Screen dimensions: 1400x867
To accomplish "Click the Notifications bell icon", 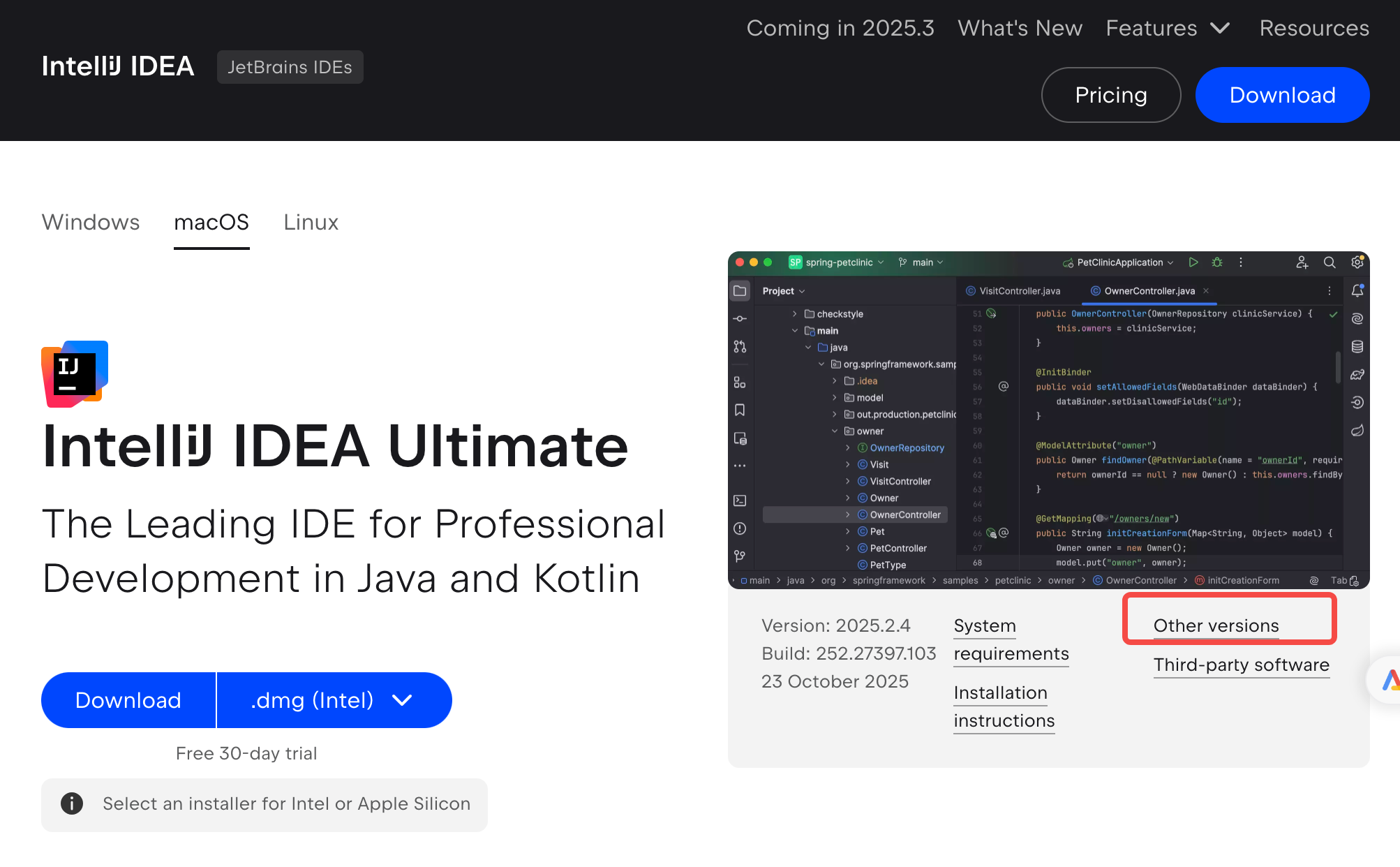I will pyautogui.click(x=1357, y=291).
